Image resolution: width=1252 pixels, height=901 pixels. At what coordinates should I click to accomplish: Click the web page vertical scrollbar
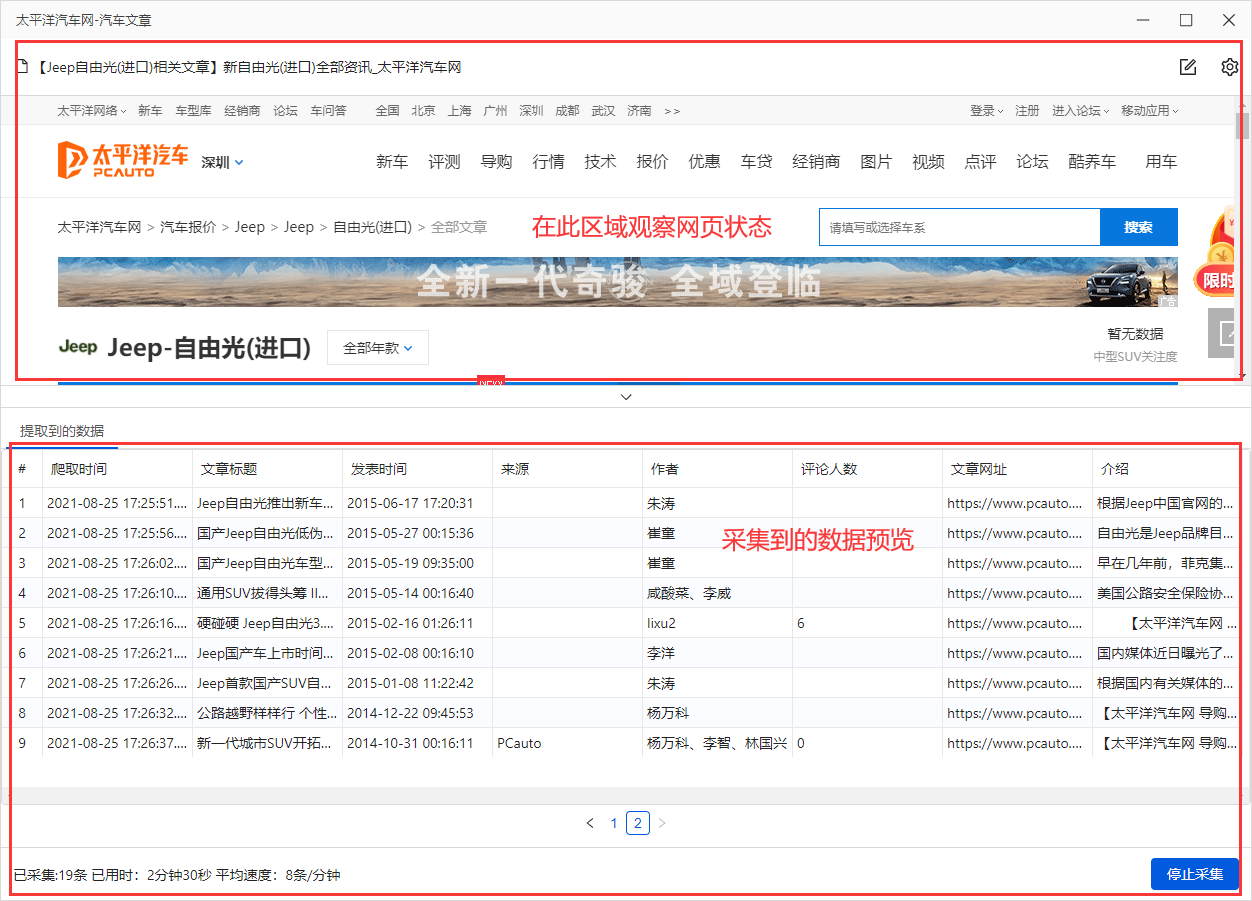(x=1242, y=126)
